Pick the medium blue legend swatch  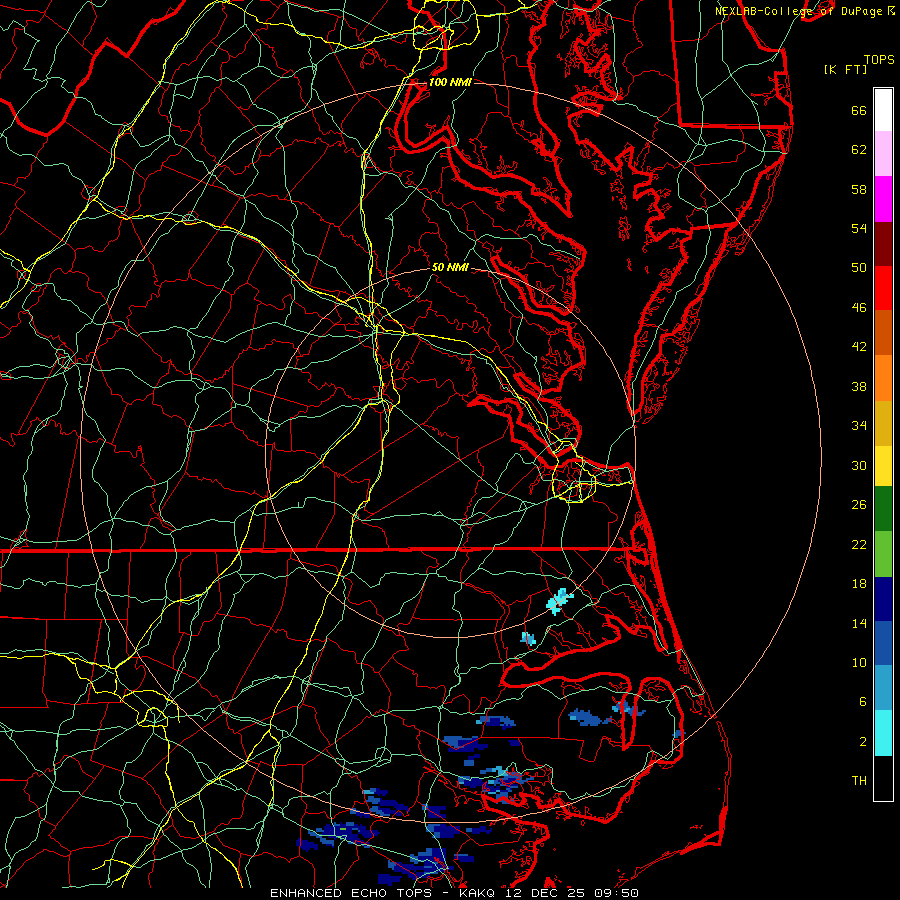pyautogui.click(x=883, y=643)
